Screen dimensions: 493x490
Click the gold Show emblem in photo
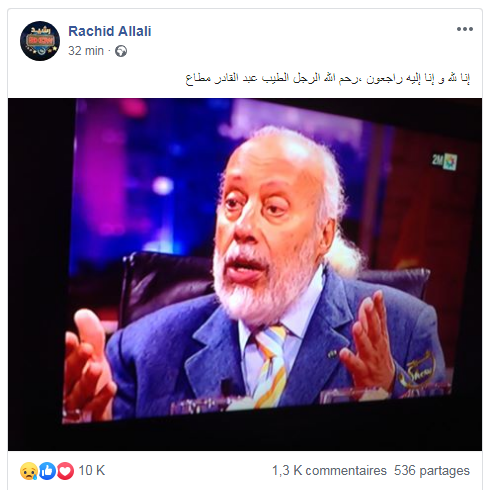click(420, 371)
